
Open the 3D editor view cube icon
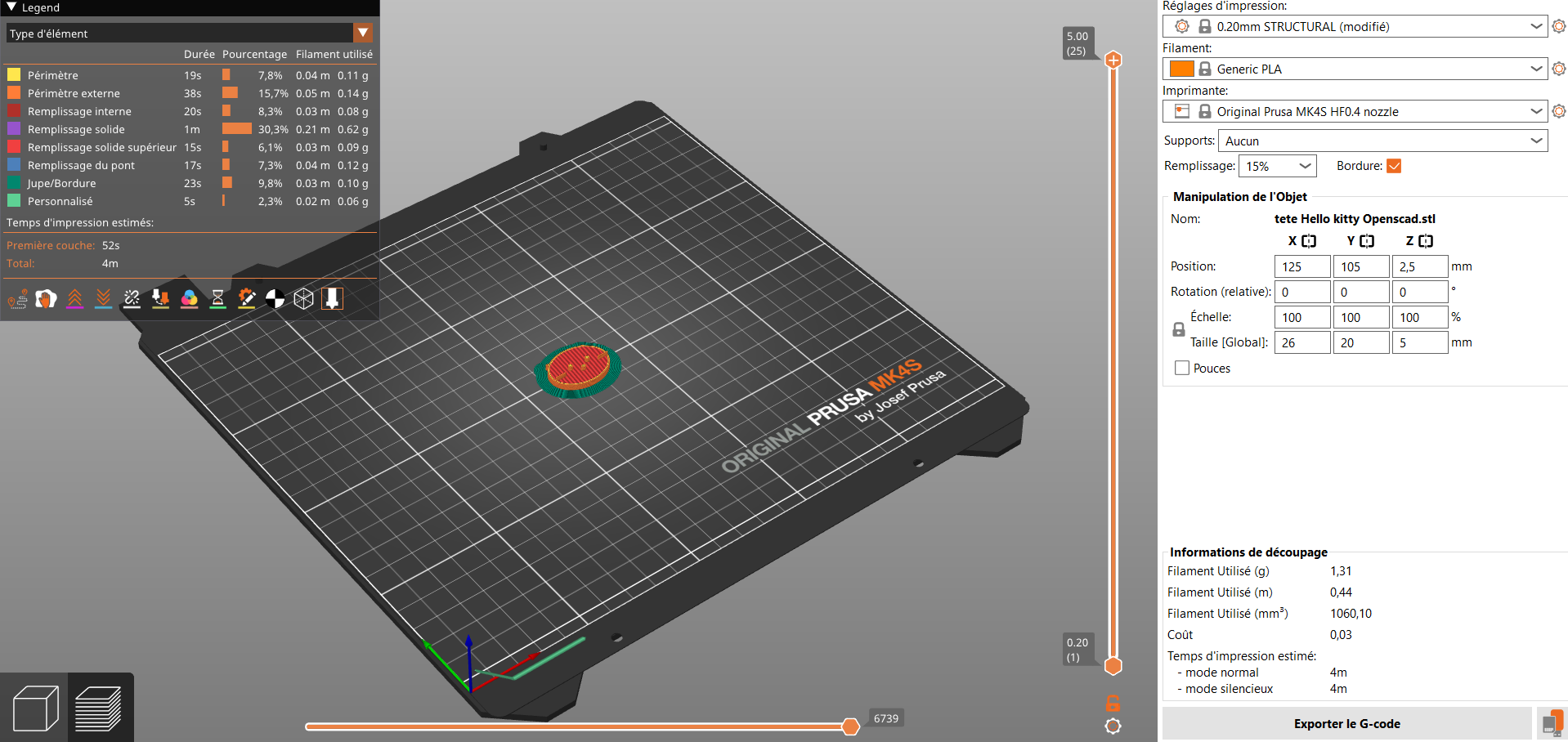[35, 708]
